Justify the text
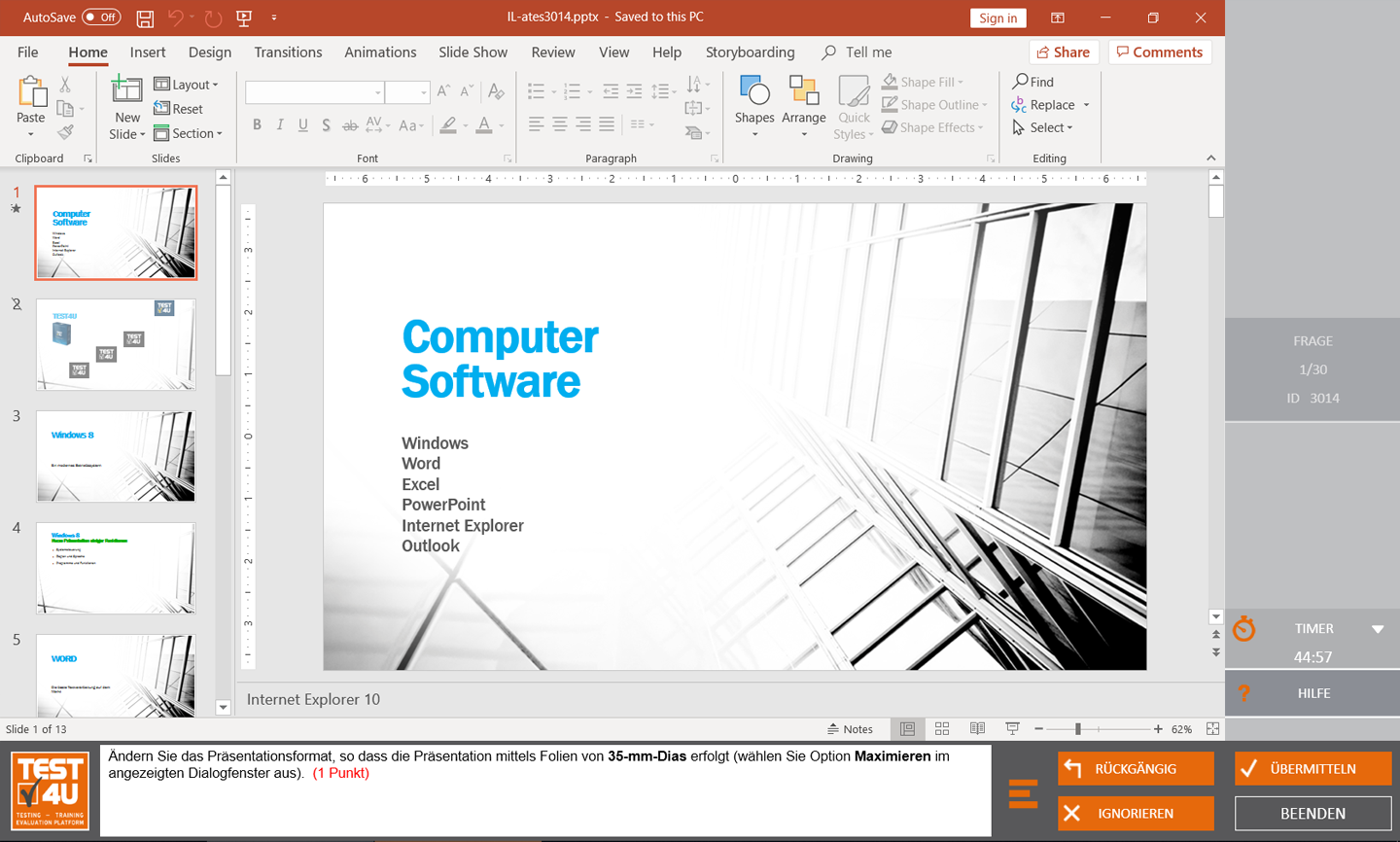The height and width of the screenshot is (842, 1400). coord(607,124)
